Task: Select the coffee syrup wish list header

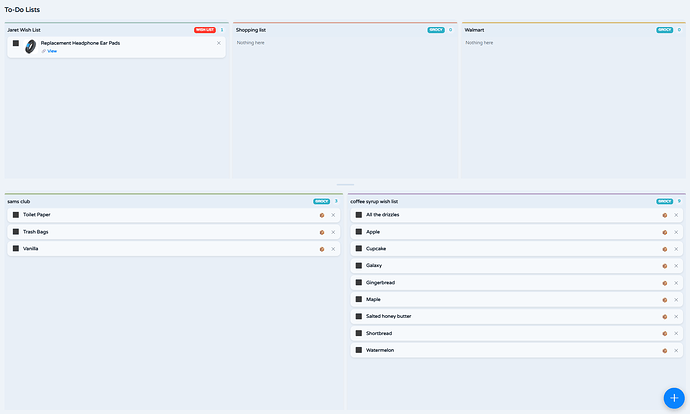Action: coord(374,202)
